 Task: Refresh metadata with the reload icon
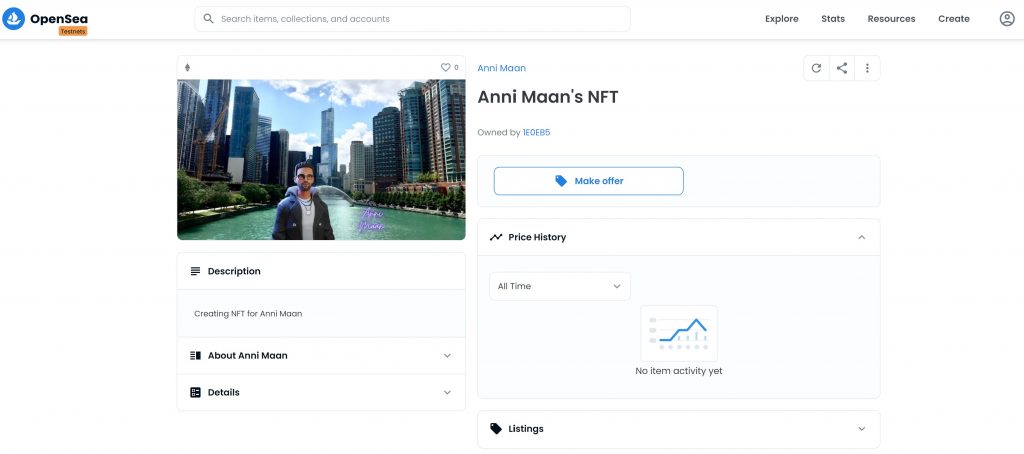pos(816,68)
